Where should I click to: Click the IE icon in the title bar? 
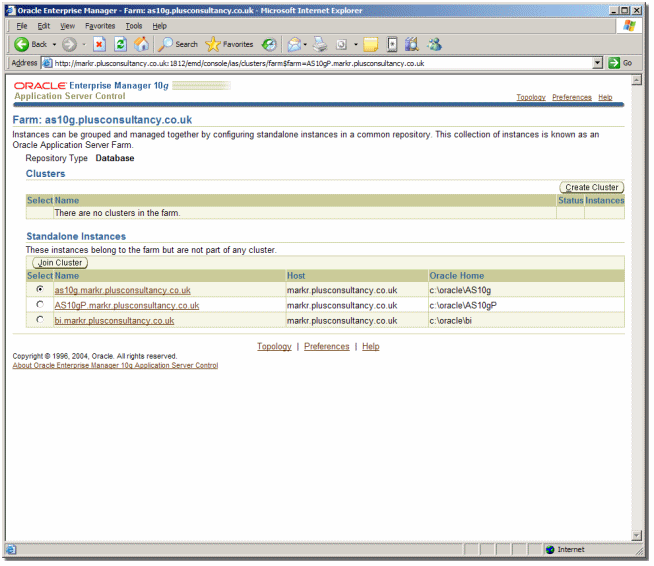[x=11, y=10]
